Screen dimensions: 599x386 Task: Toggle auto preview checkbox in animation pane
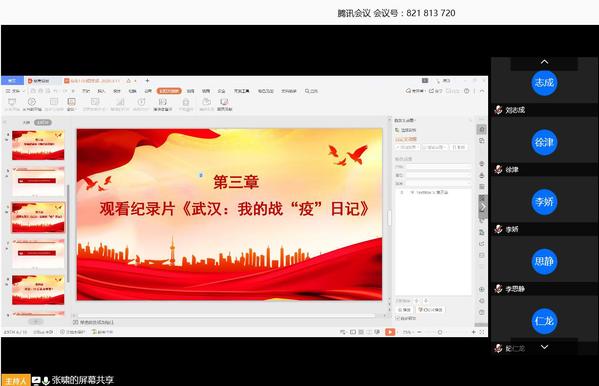pos(398,318)
